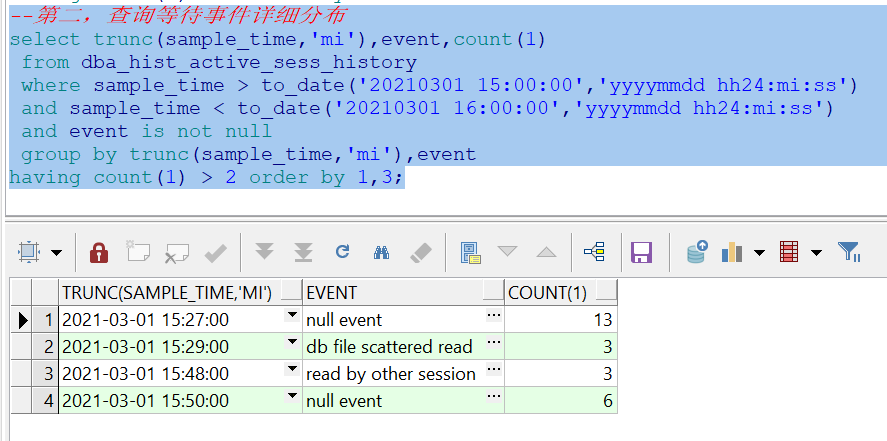
Task: Click the purple floppy disk save icon
Action: pyautogui.click(x=641, y=252)
